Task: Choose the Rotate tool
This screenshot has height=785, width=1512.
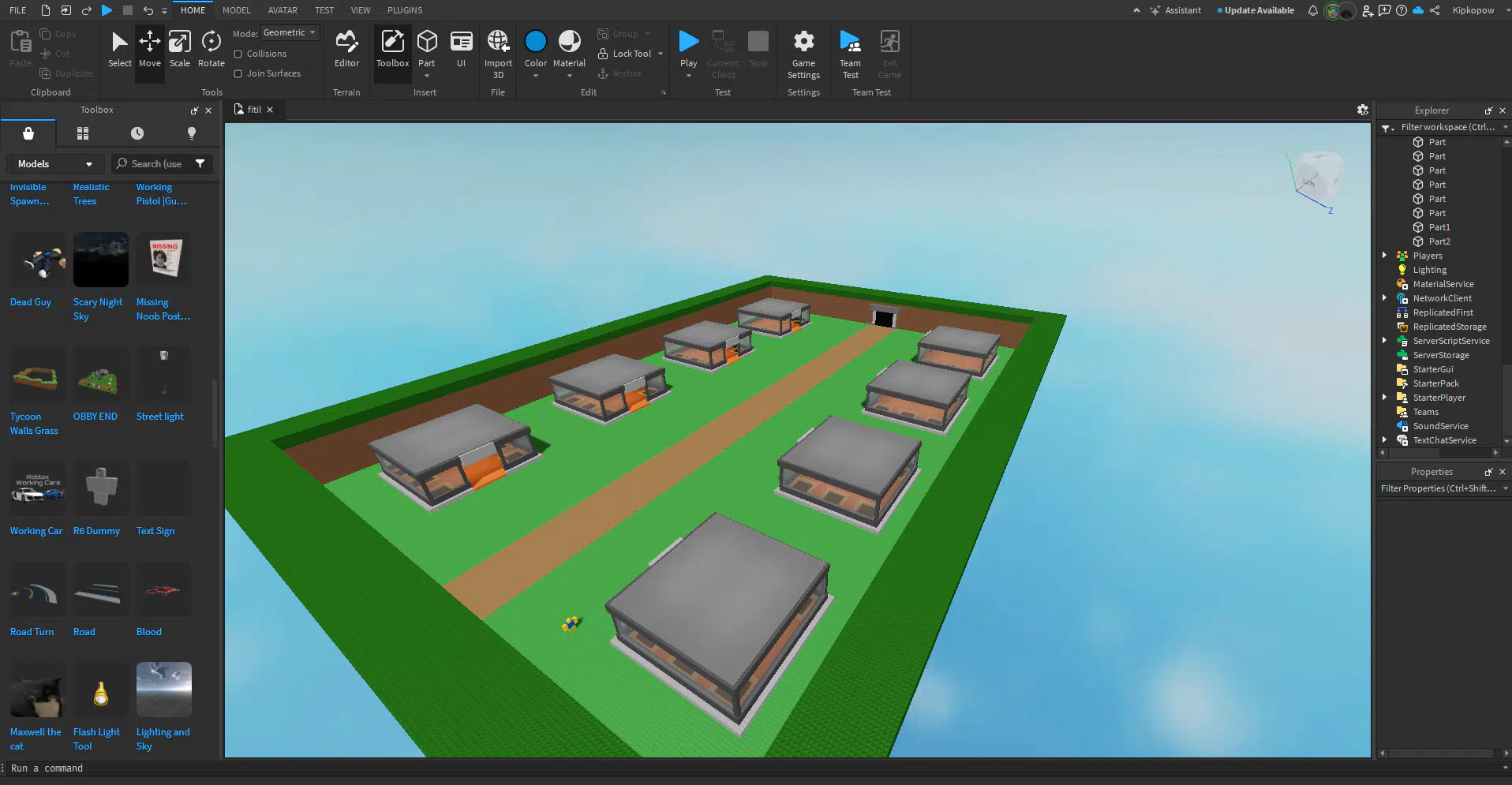Action: [x=211, y=49]
